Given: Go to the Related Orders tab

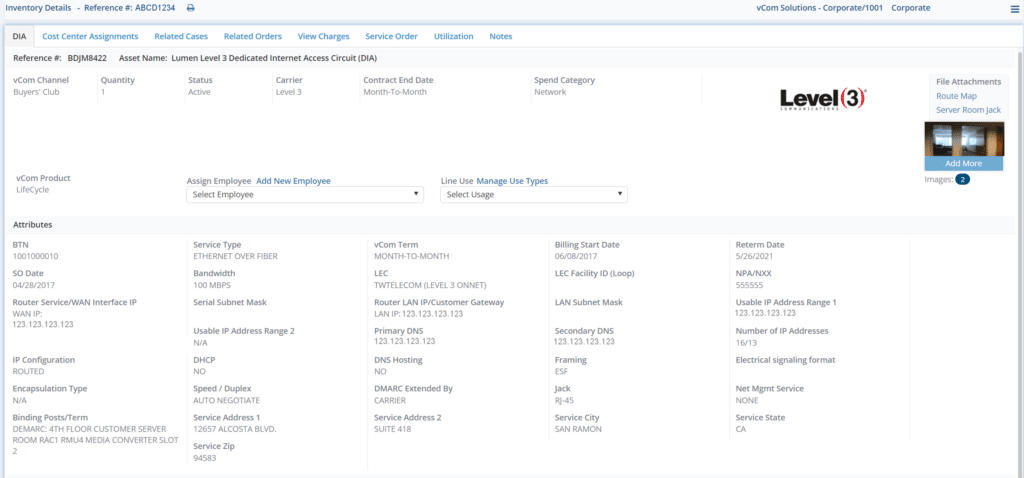Looking at the screenshot, I should point(253,36).
